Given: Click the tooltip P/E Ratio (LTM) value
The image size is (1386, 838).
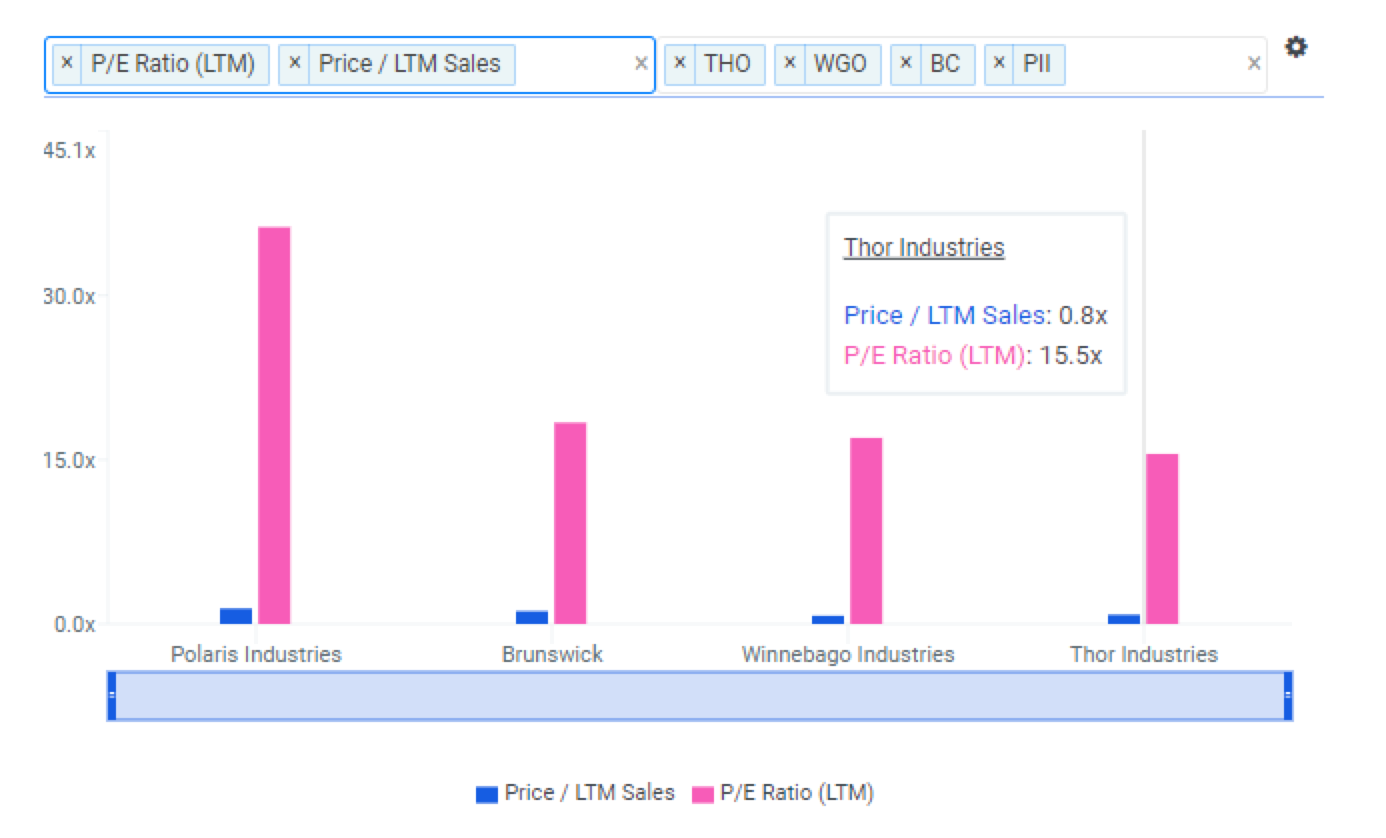Looking at the screenshot, I should (x=1071, y=356).
